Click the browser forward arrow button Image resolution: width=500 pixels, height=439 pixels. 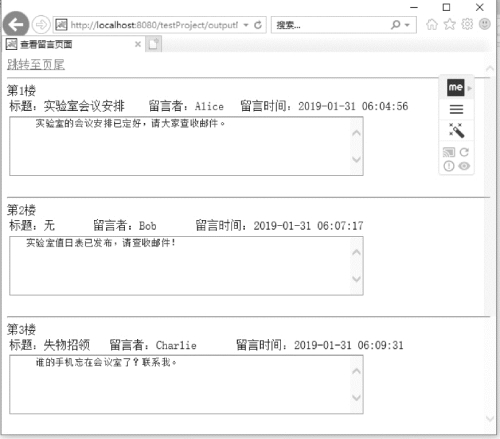41,25
